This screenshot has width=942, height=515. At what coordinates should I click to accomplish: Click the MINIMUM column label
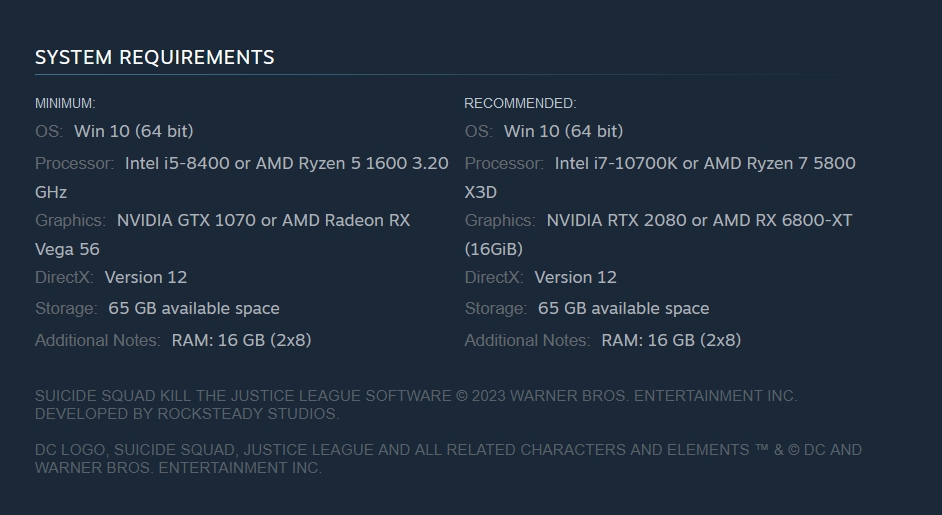[x=65, y=103]
